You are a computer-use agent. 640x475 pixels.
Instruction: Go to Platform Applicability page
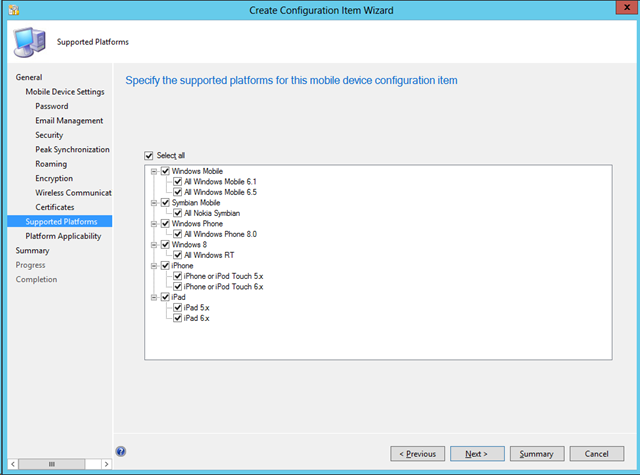click(x=63, y=236)
